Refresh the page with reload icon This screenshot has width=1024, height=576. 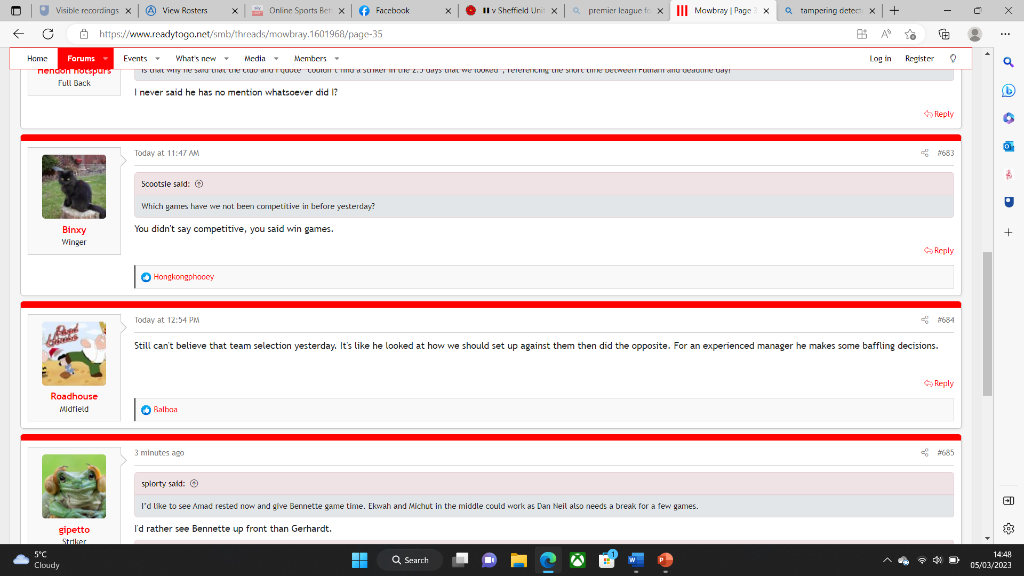click(48, 34)
